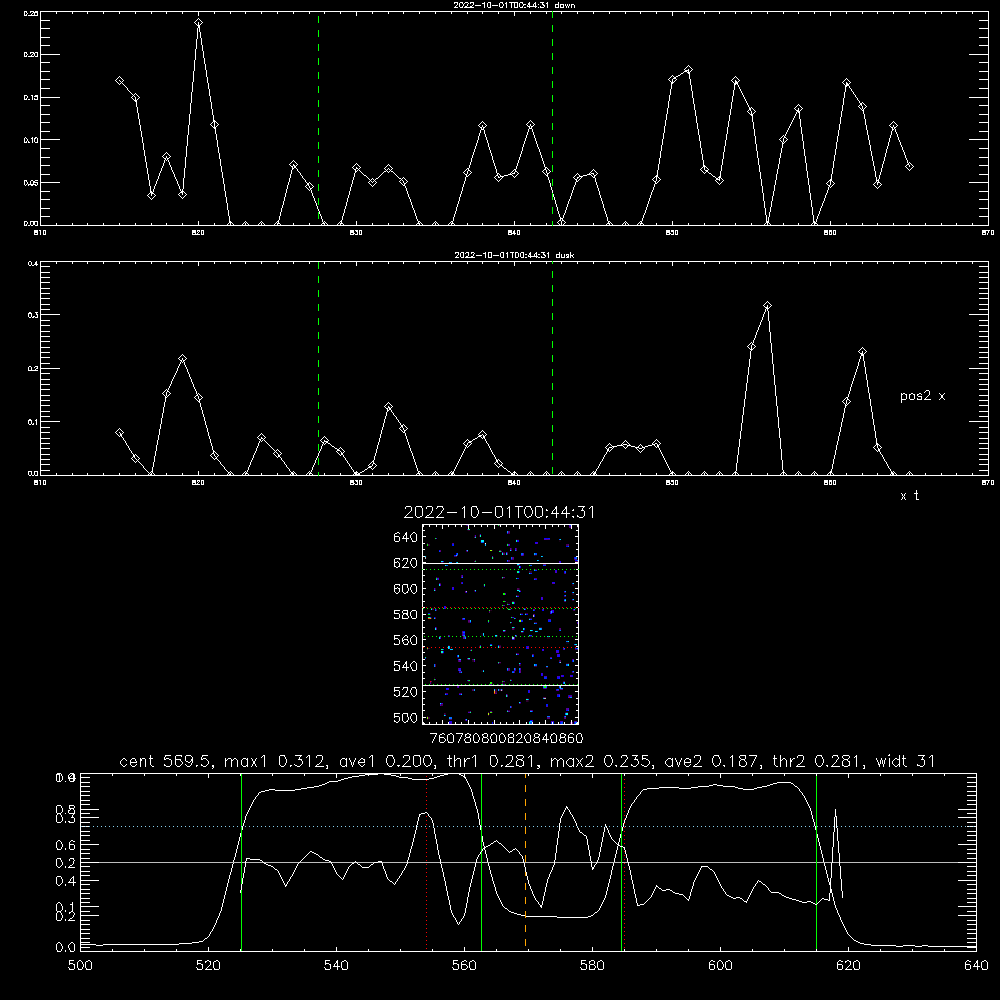Click bottom plot green line near 615
The image size is (1000, 1000).
click(816, 861)
